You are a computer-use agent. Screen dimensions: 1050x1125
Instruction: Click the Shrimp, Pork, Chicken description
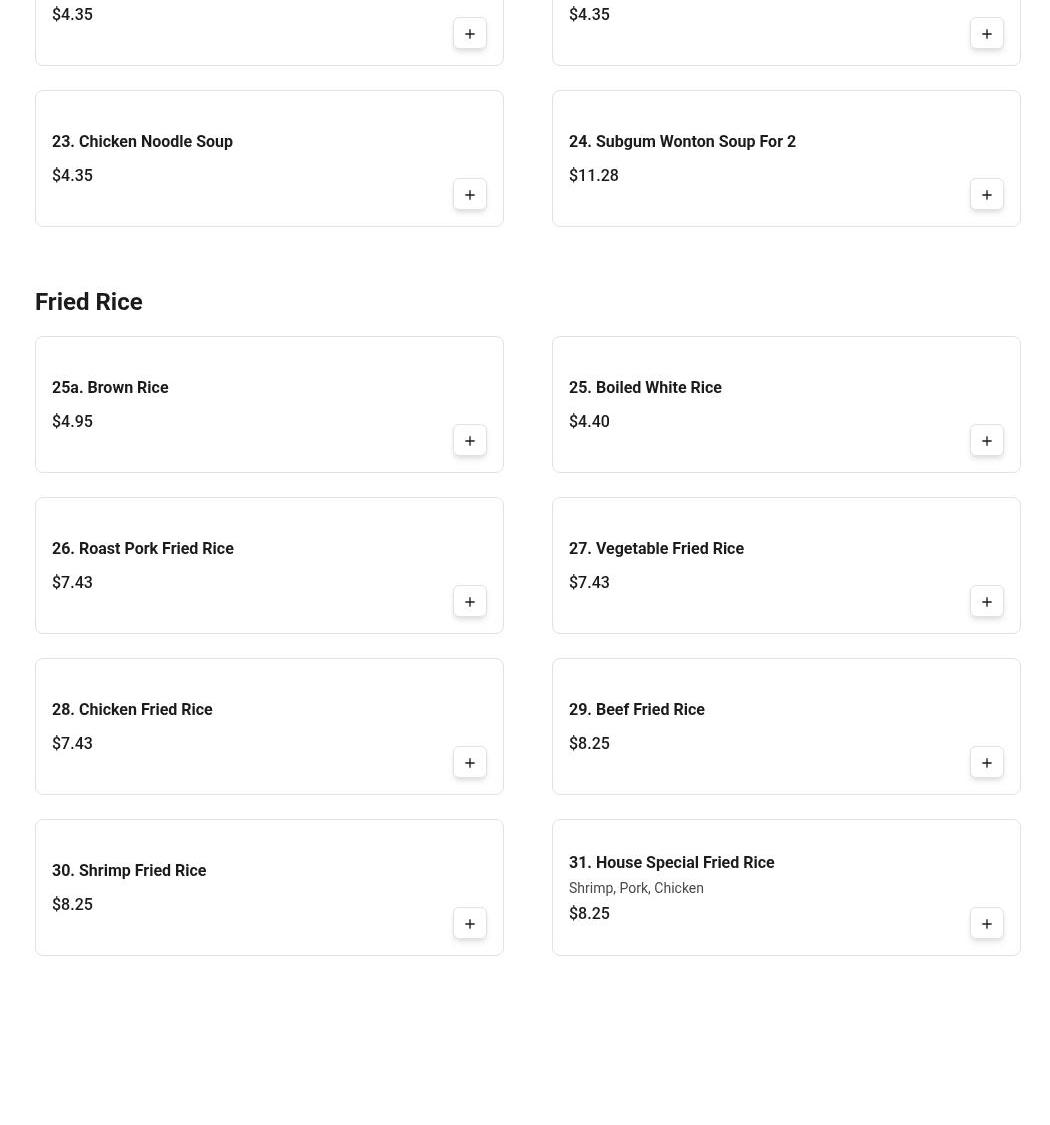coord(636,889)
